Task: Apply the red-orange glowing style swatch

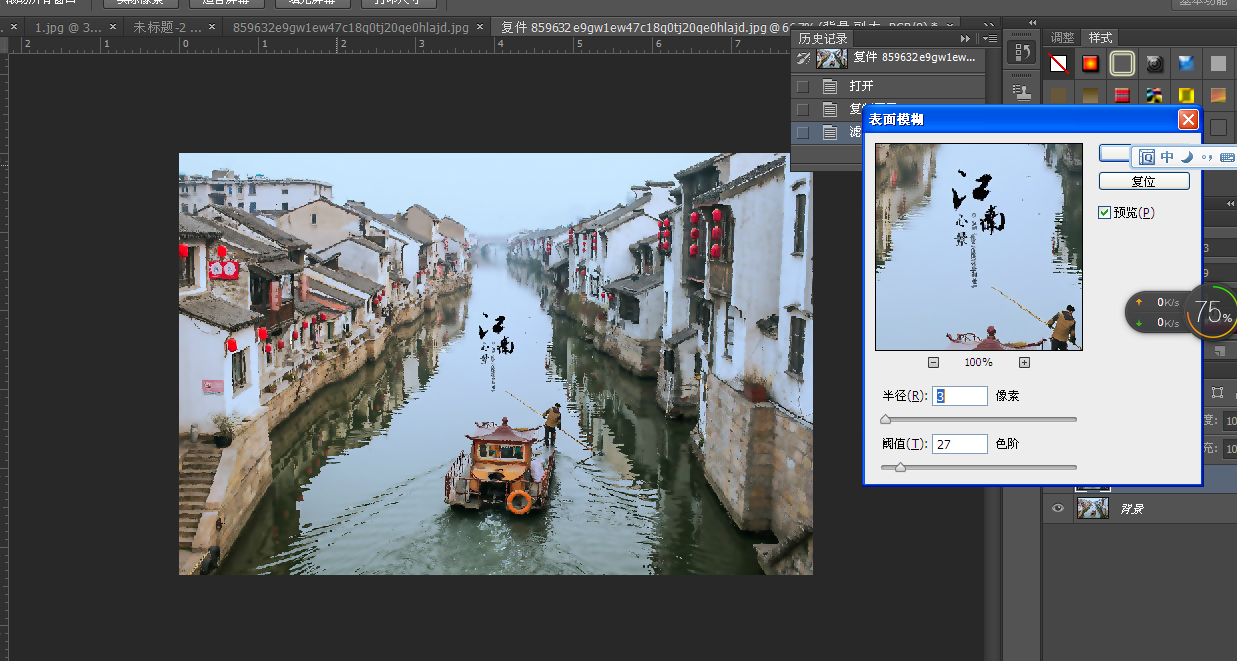Action: [x=1090, y=64]
